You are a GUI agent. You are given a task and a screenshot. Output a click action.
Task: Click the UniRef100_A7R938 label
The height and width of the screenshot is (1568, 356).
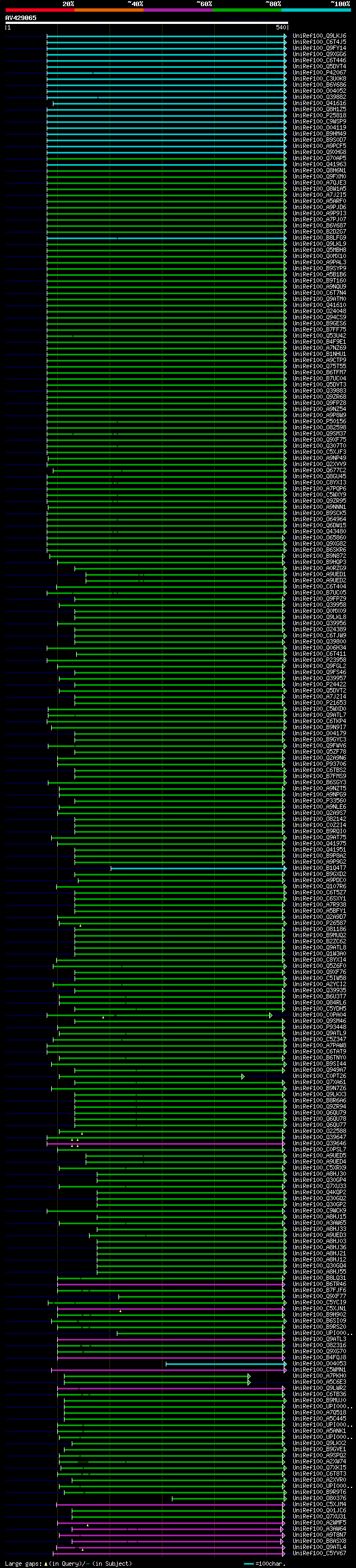pyautogui.click(x=319, y=904)
